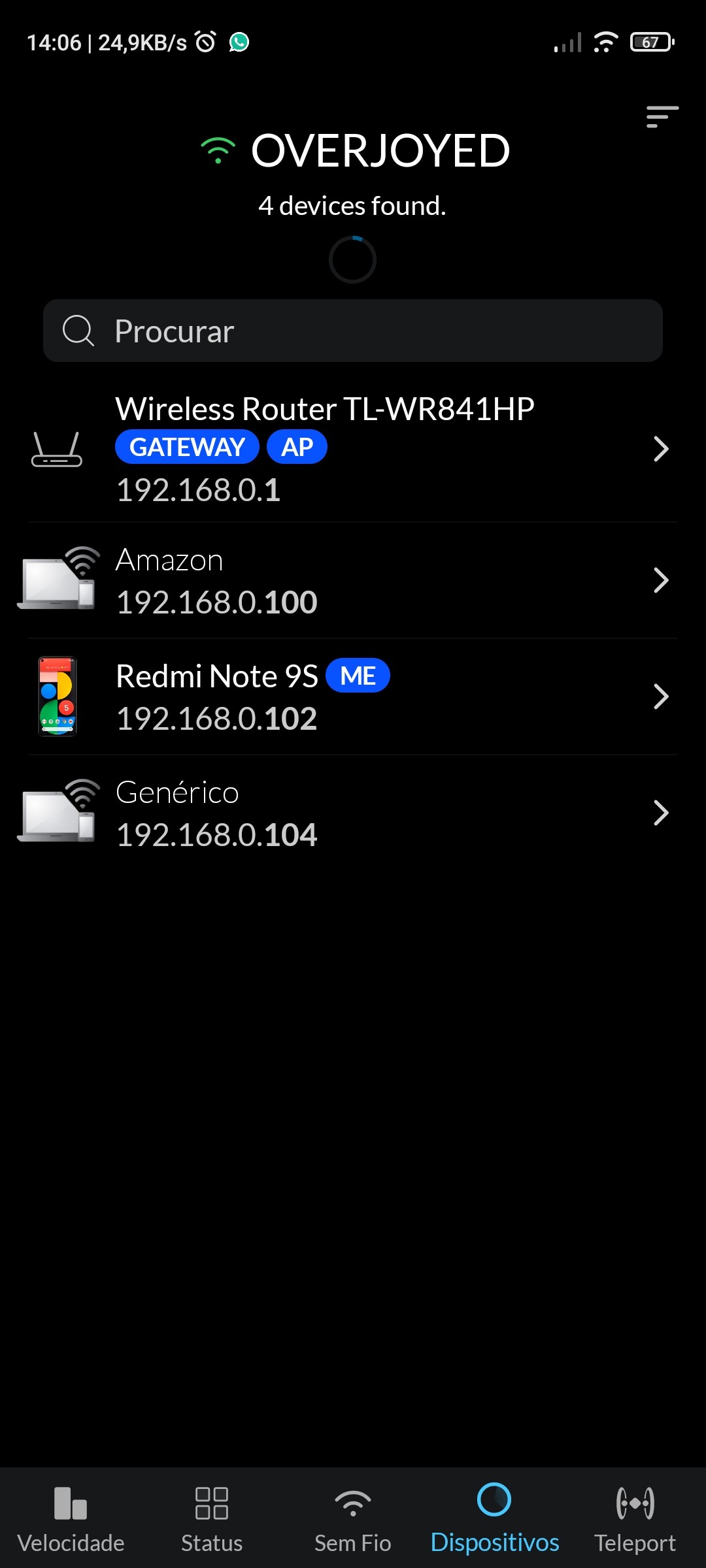Expand Amazon device details chevron
Screen dimensions: 706x1568
661,580
